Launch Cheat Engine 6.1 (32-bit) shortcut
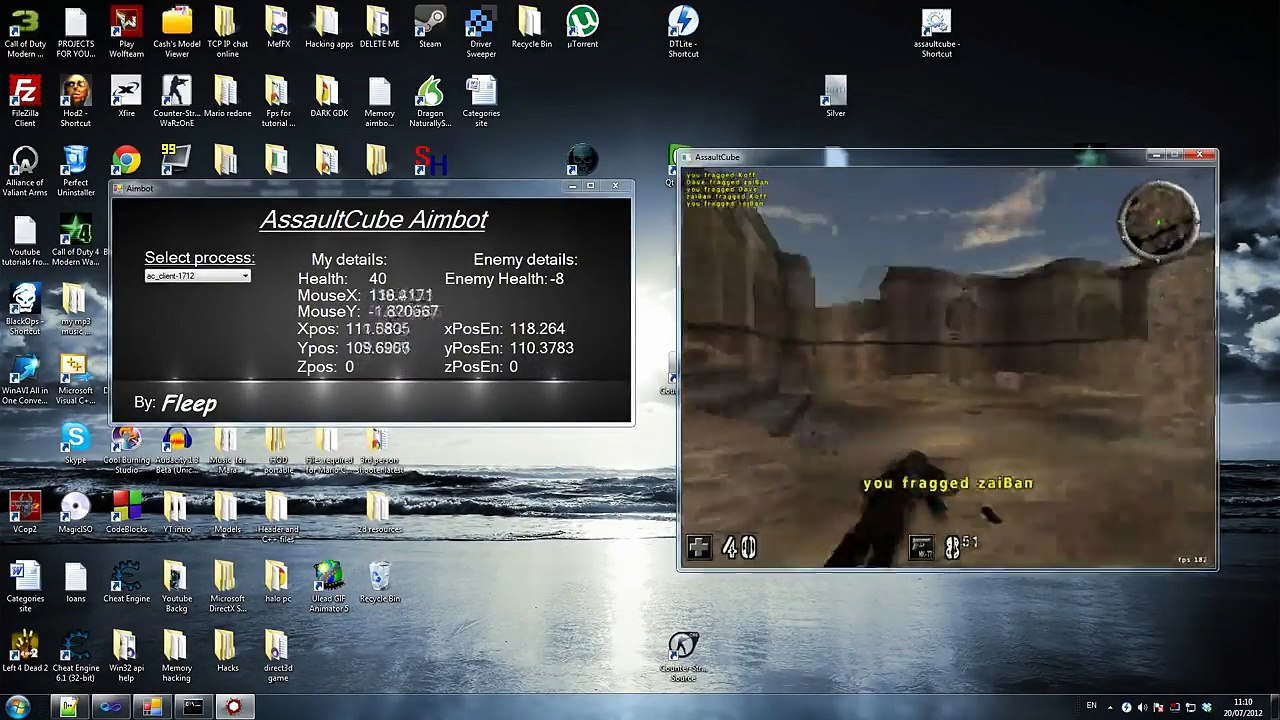This screenshot has height=720, width=1280. point(75,657)
